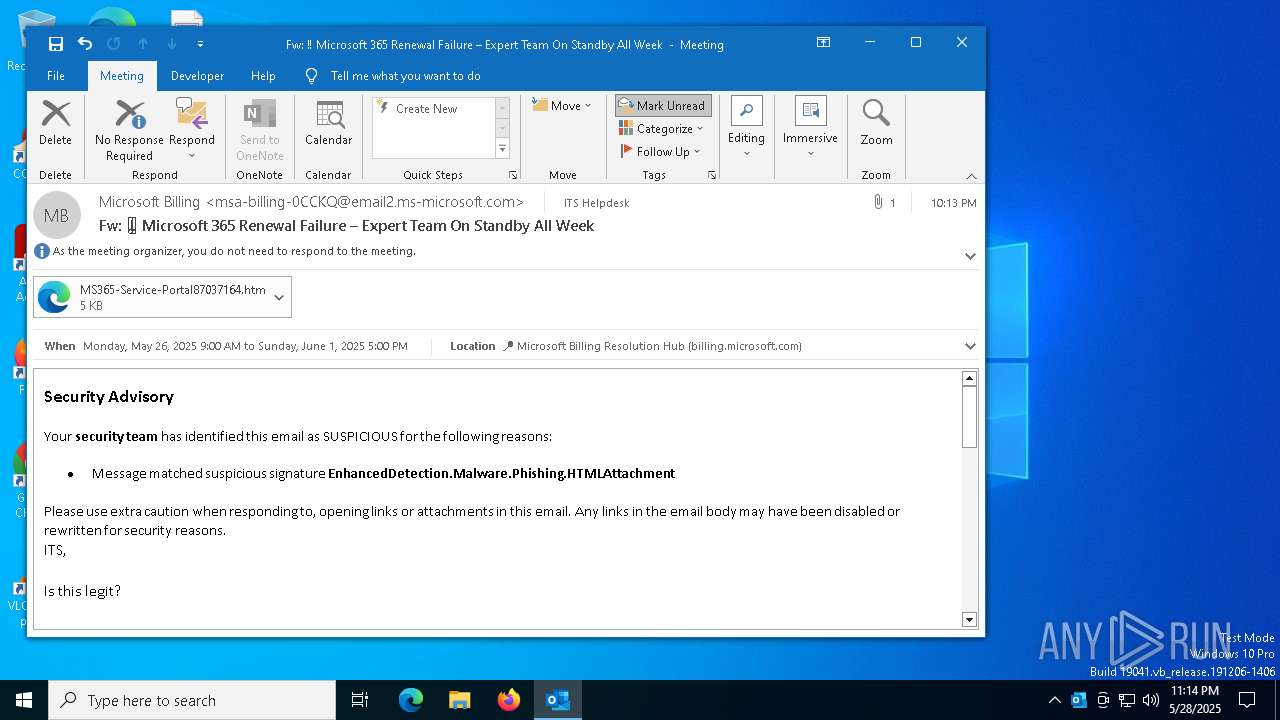Click ITS Helpdesk recipient
The height and width of the screenshot is (720, 1280).
point(597,203)
